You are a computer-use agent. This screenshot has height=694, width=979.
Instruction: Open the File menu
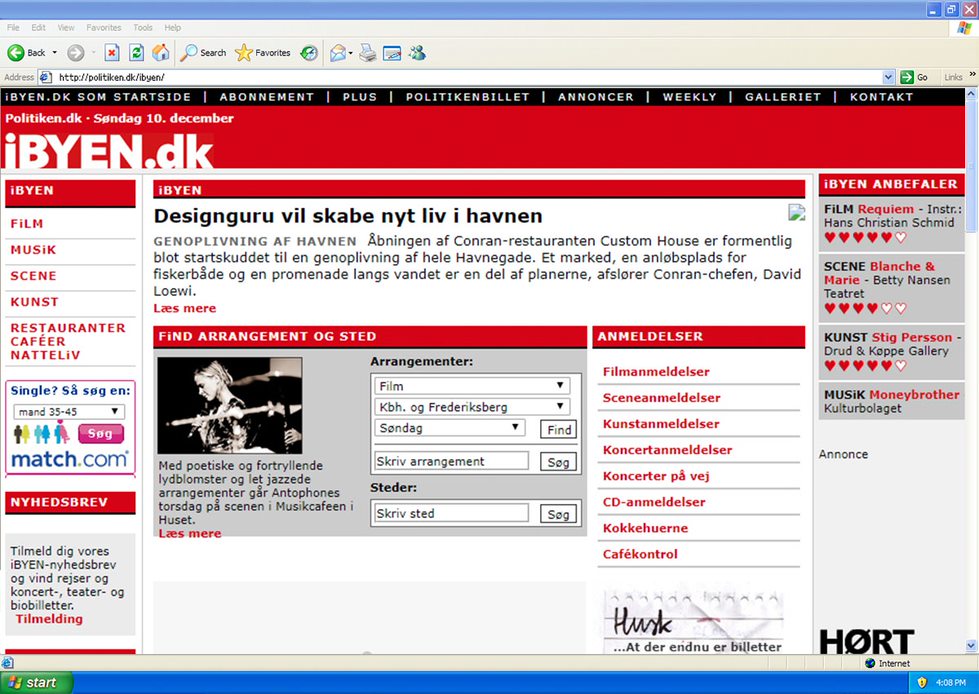(x=13, y=27)
